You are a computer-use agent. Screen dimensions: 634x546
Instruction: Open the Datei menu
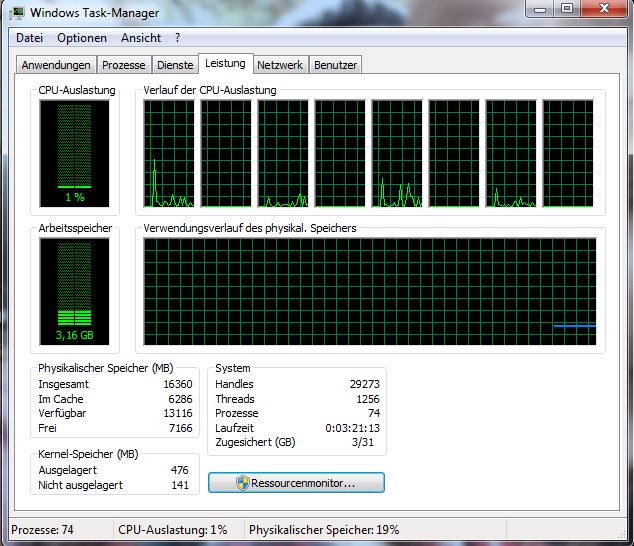pos(29,38)
